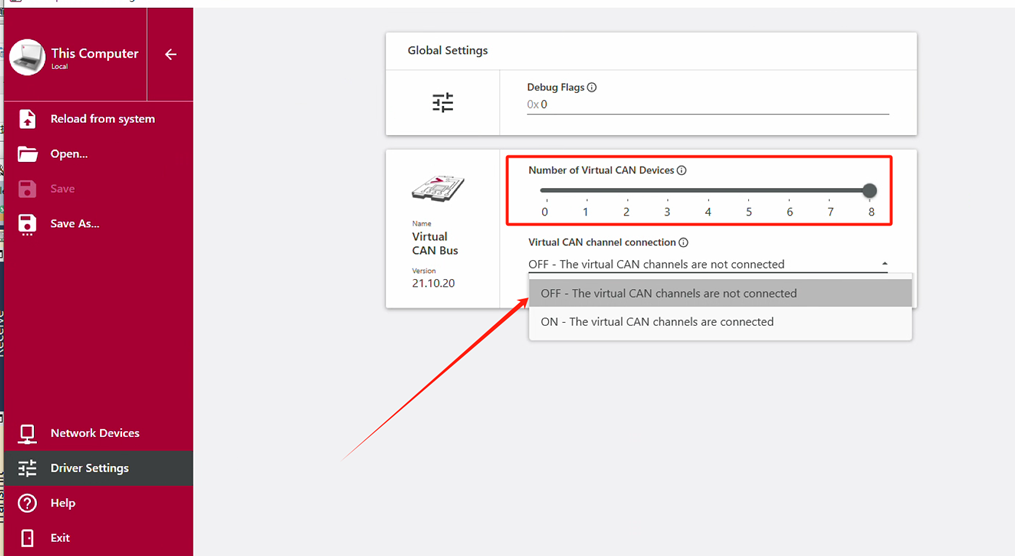This screenshot has width=1015, height=556.
Task: Click info icon next to Number of Virtual CAN Devices
Action: point(682,171)
